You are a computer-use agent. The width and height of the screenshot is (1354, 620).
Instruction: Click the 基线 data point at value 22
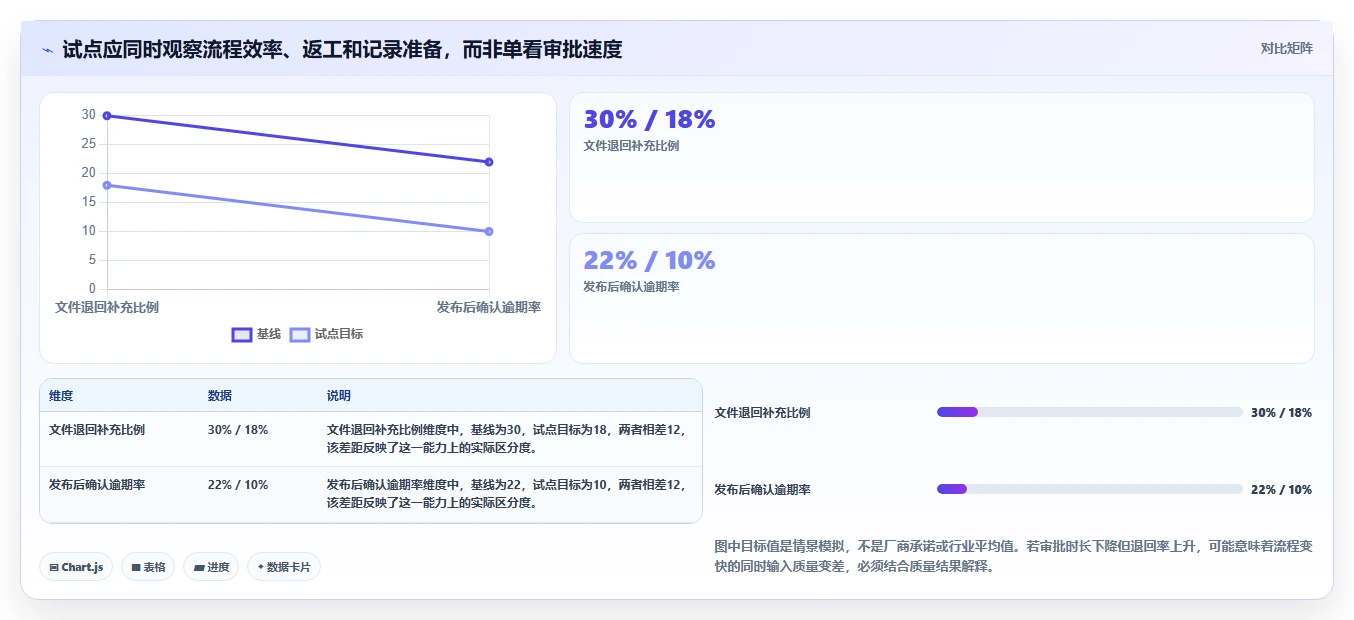tap(489, 162)
